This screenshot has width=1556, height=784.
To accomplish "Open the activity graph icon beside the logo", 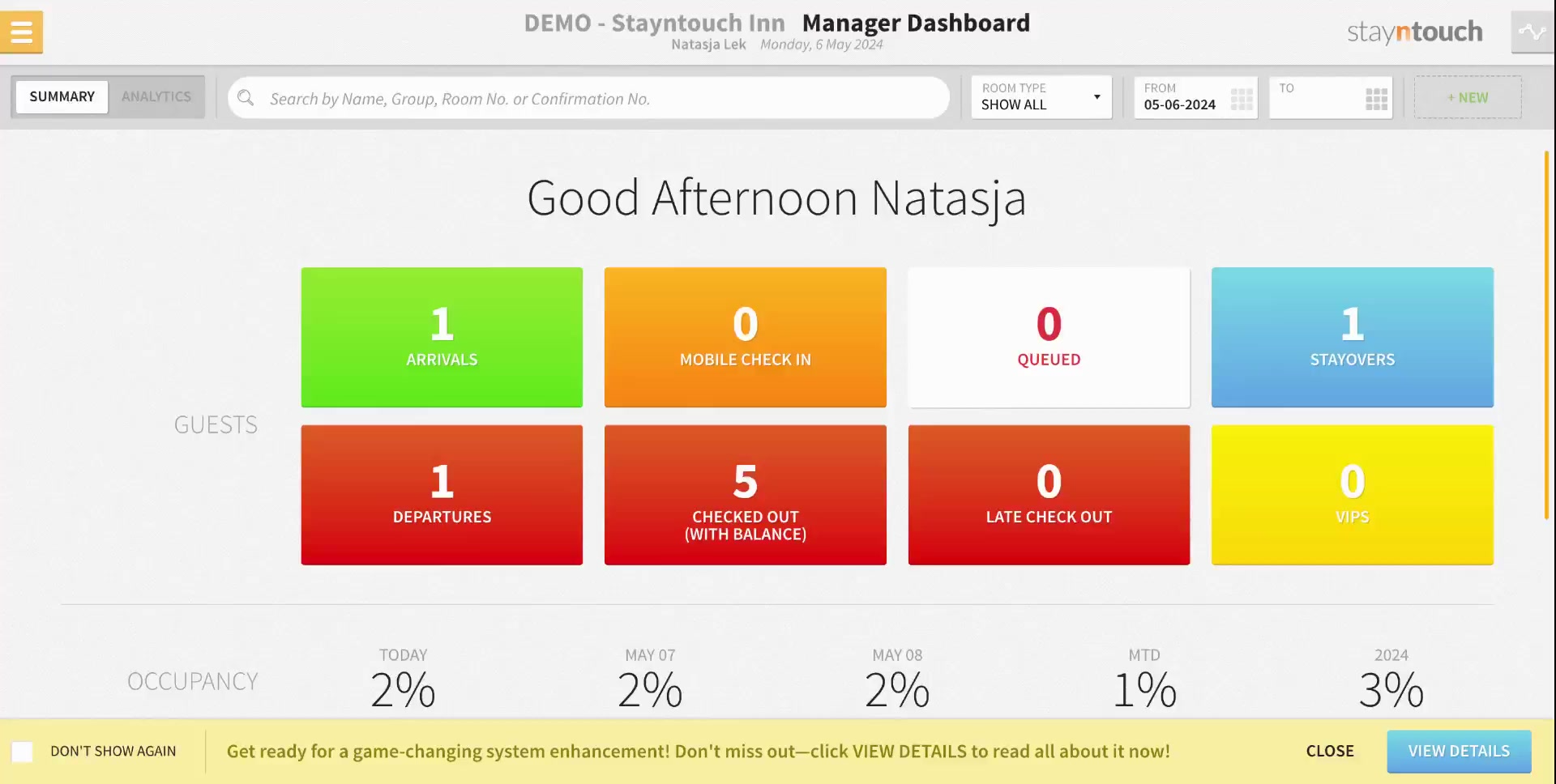I will click(1532, 32).
